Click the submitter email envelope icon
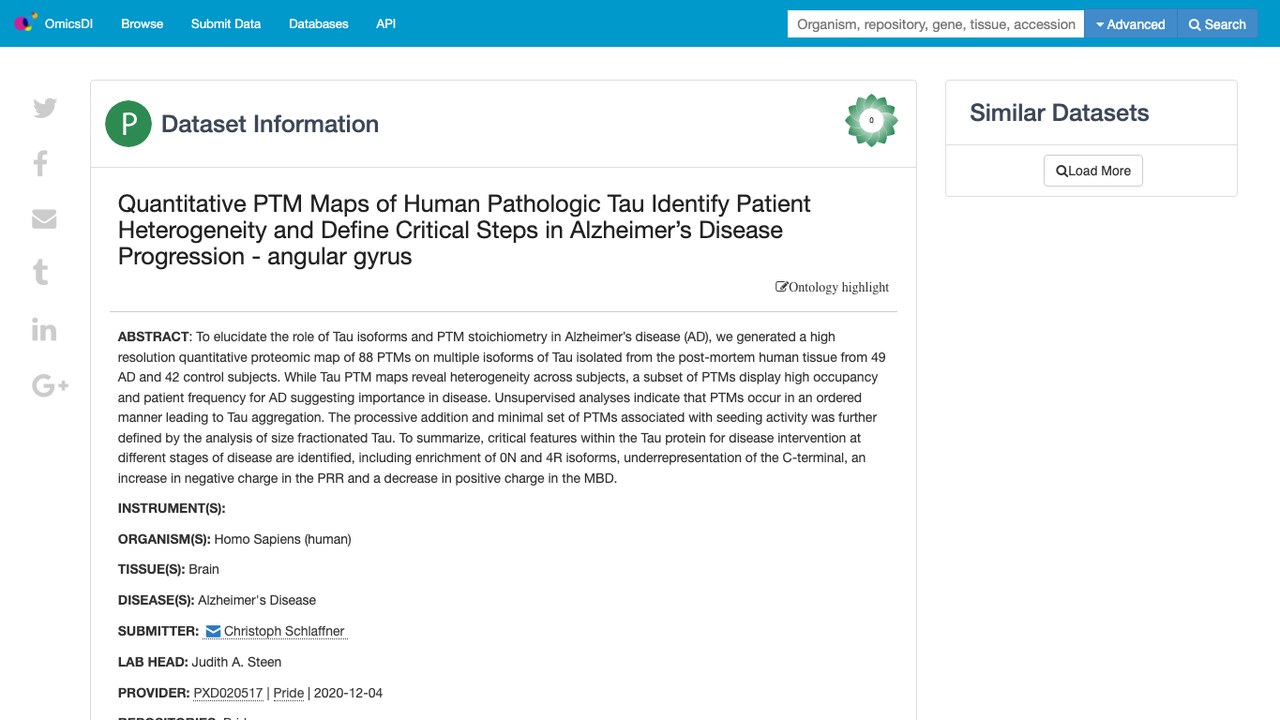1280x720 pixels. [213, 631]
